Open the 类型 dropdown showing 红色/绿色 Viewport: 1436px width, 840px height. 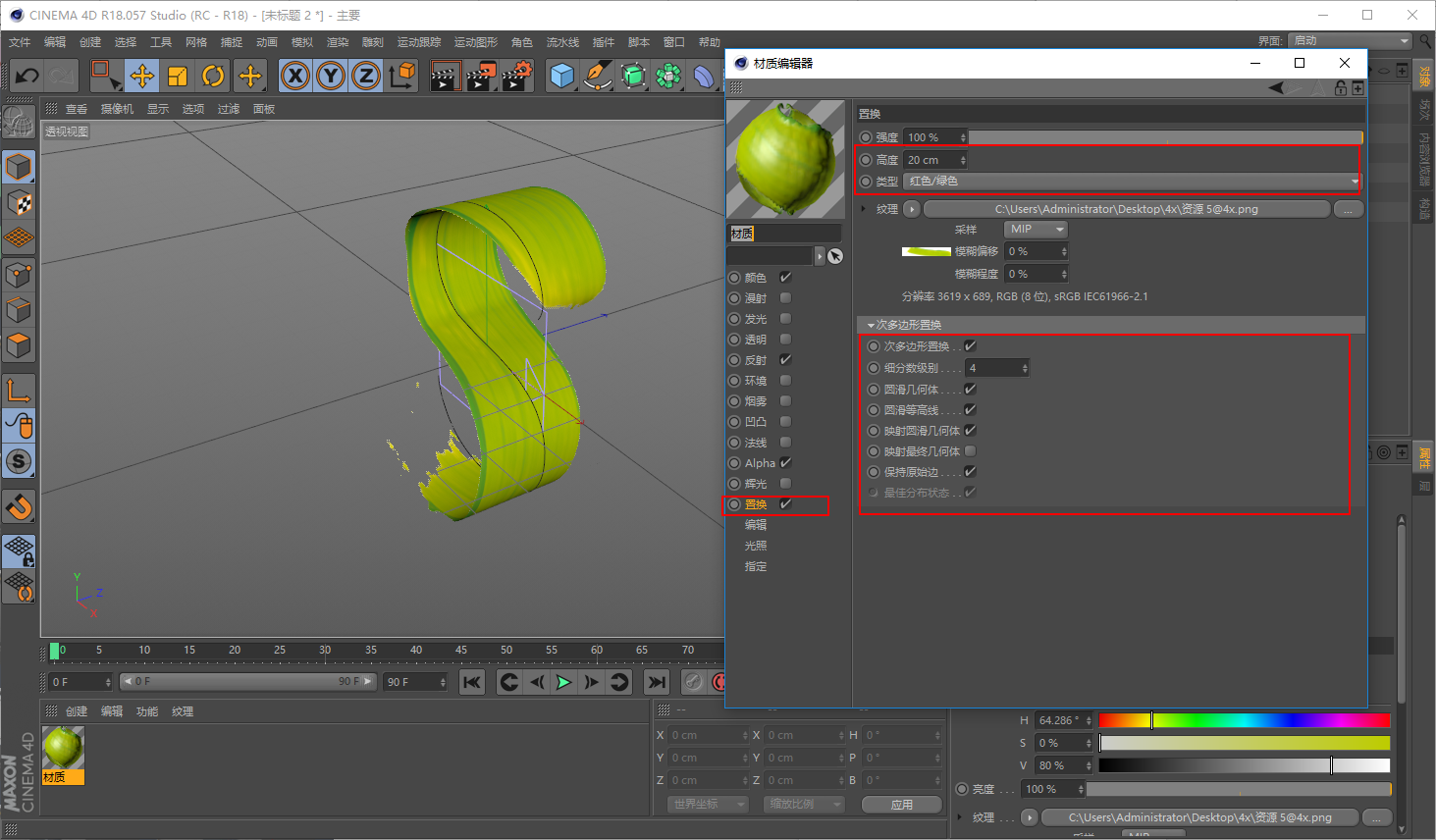click(1133, 182)
